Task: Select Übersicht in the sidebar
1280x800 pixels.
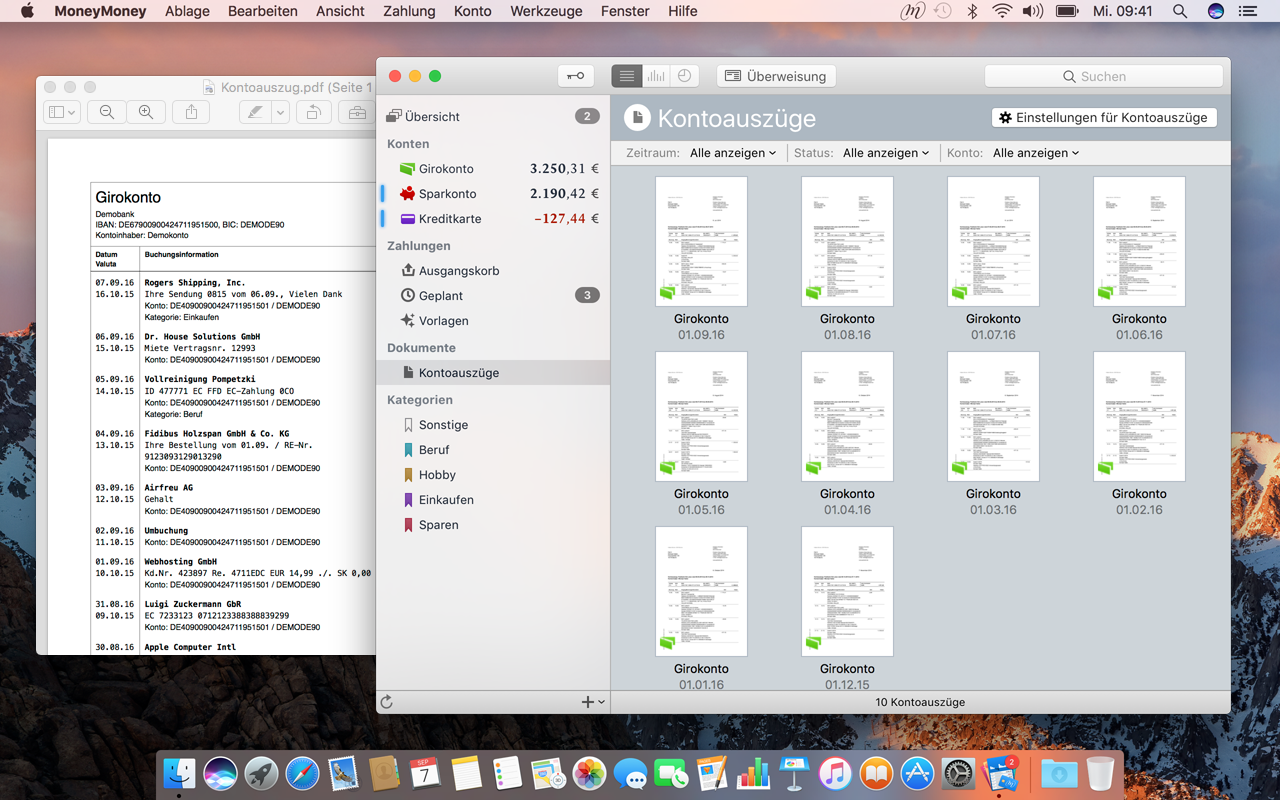Action: pyautogui.click(x=493, y=116)
